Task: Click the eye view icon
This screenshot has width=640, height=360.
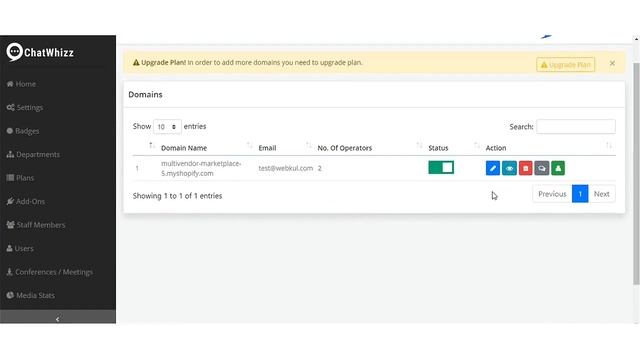Action: tap(509, 168)
